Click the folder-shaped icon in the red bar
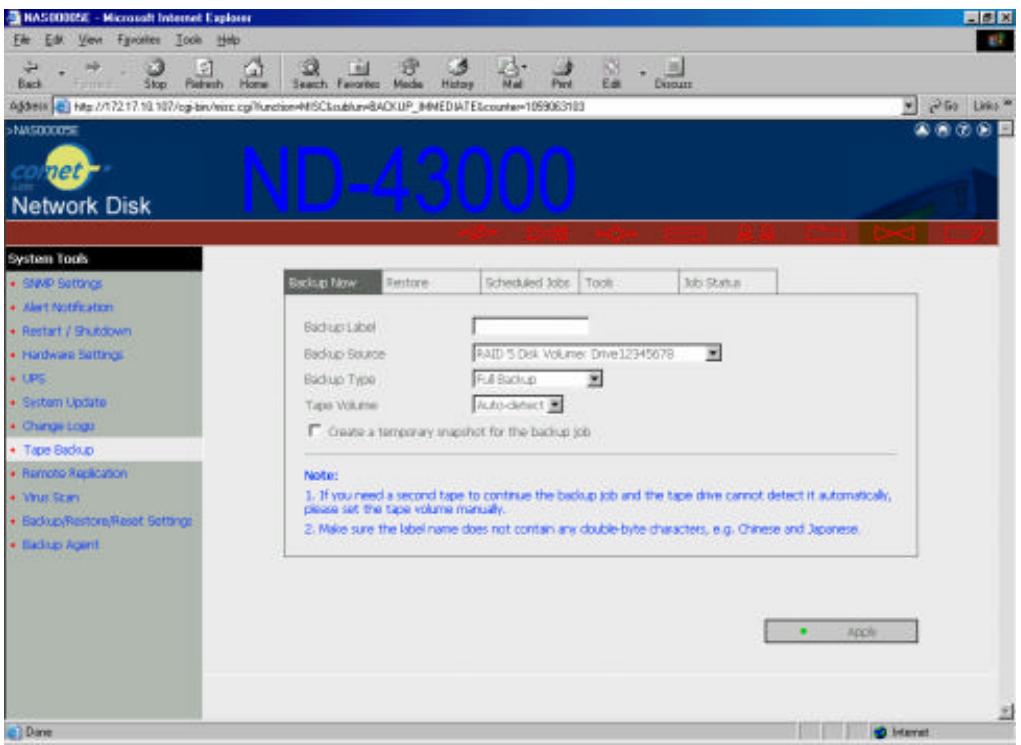Image resolution: width=1021 pixels, height=745 pixels. 826,233
